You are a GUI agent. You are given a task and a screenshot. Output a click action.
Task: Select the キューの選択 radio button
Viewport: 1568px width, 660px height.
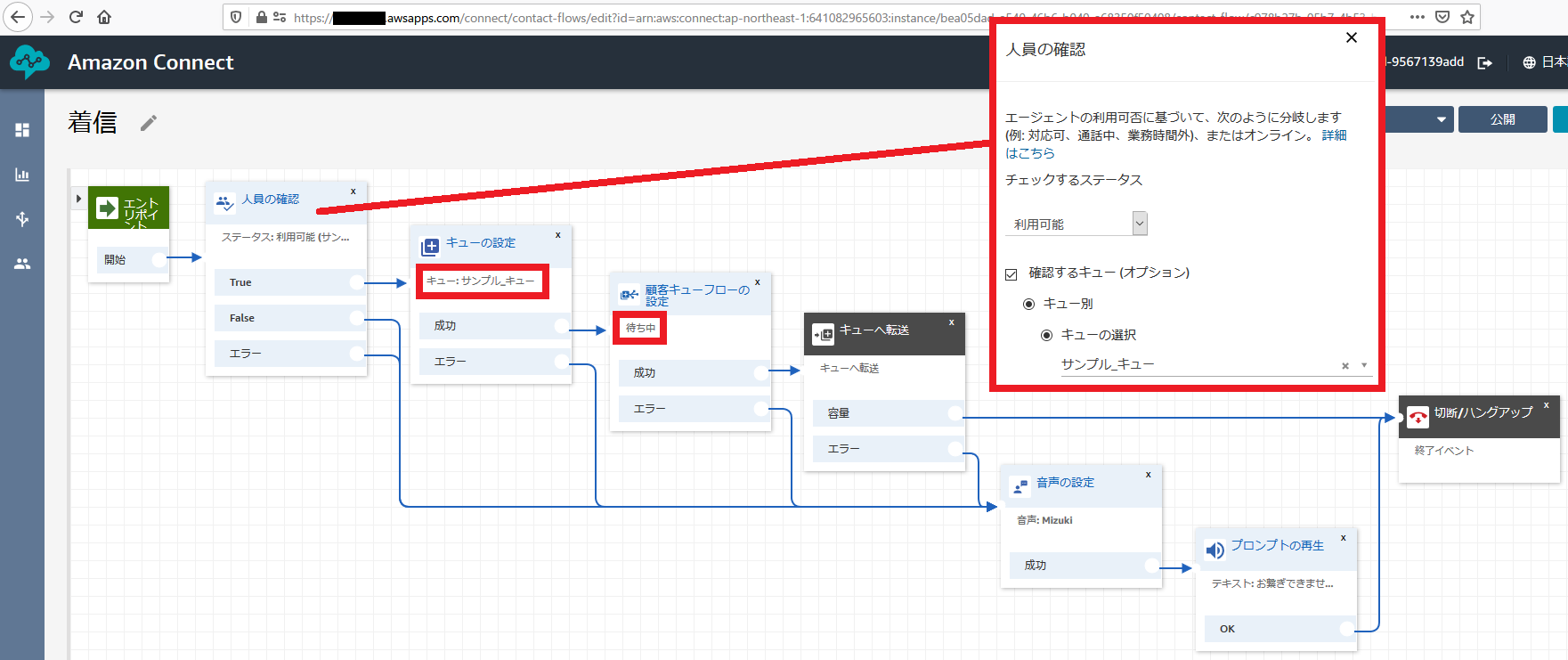1046,336
